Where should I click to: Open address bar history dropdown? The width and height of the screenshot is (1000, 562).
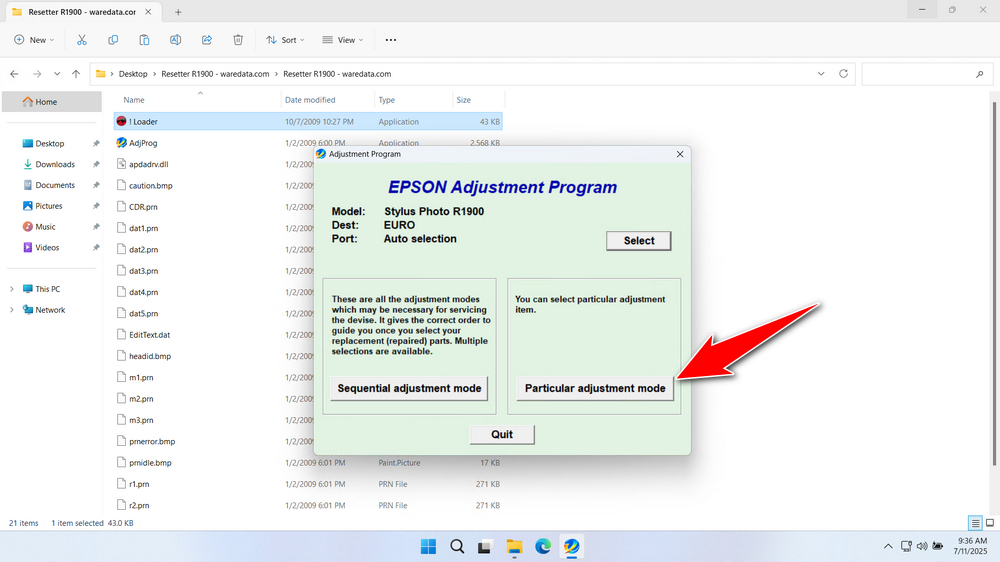[821, 73]
